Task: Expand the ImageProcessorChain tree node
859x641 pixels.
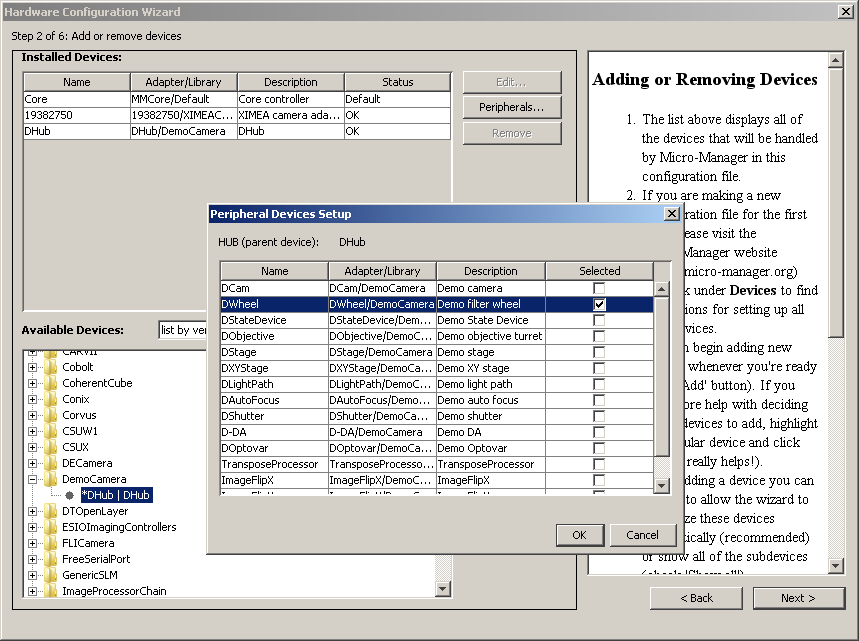Action: (32, 591)
